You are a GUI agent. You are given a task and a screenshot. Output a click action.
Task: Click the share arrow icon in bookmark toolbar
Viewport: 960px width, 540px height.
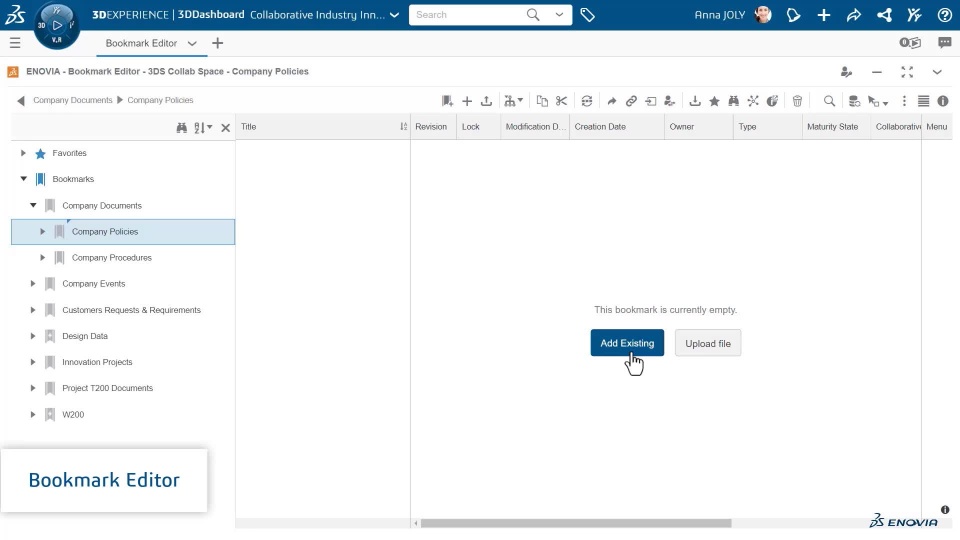pyautogui.click(x=612, y=101)
